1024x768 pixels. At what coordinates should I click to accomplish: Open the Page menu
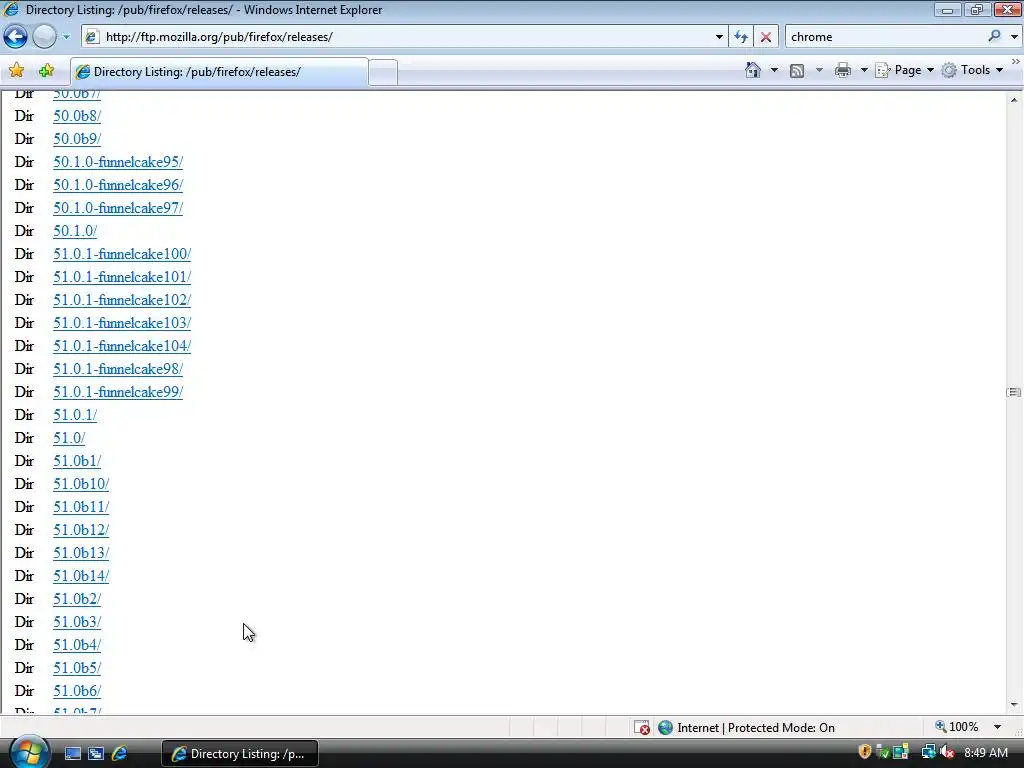[904, 70]
